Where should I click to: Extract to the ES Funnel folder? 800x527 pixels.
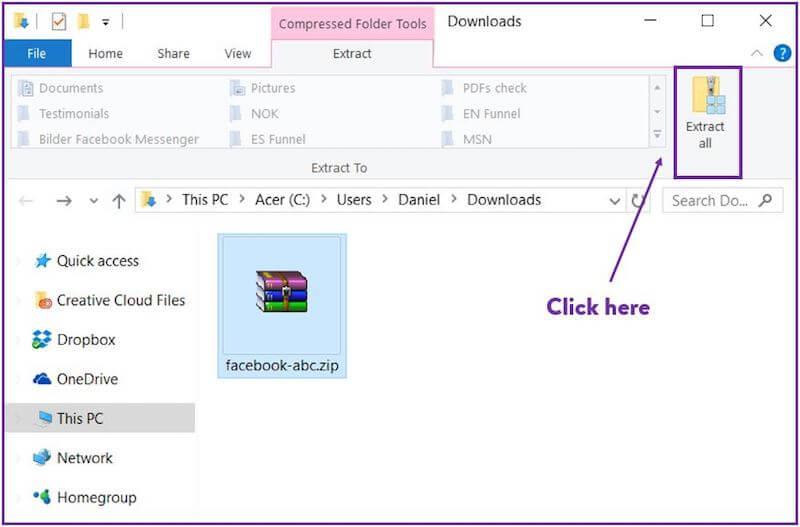pyautogui.click(x=267, y=139)
